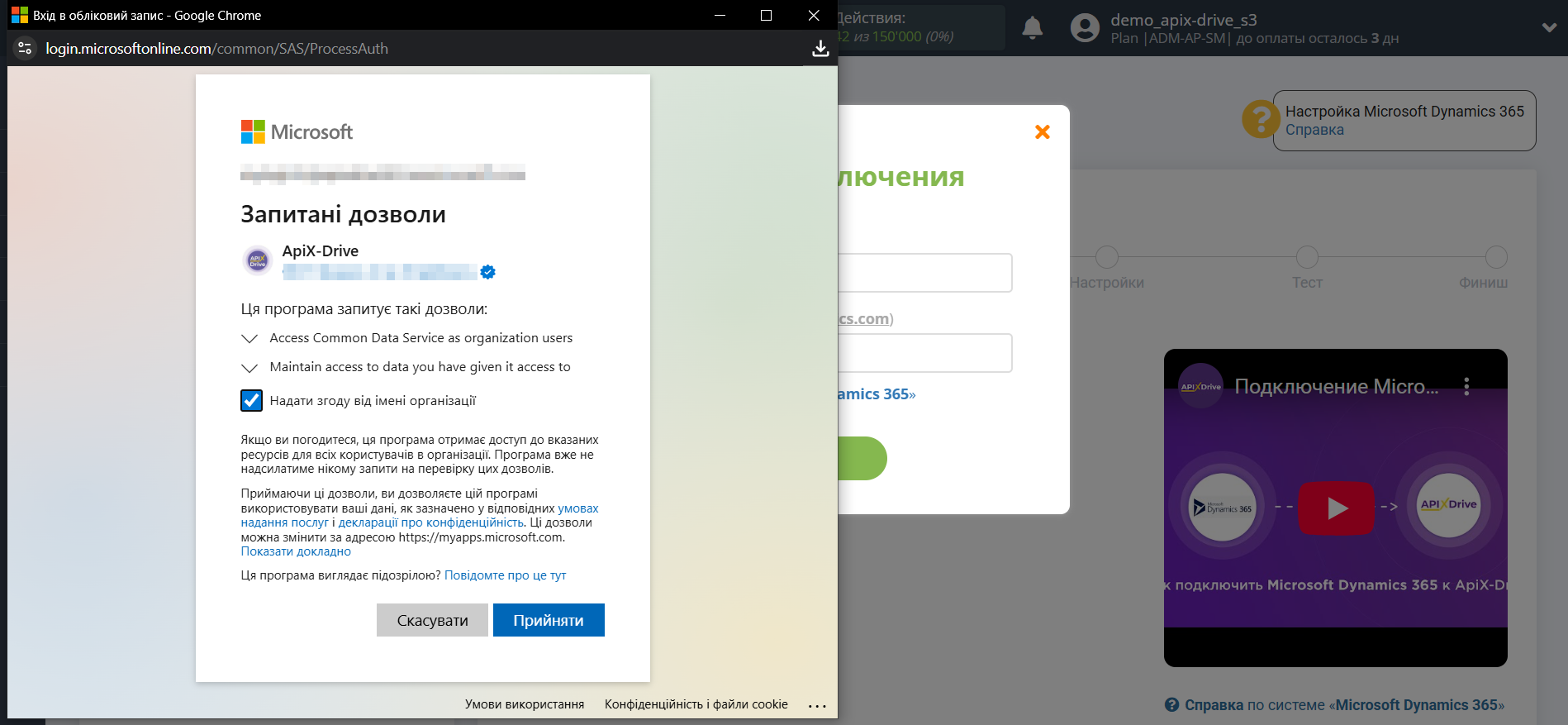Click ApiXDrive channel logo in video
The width and height of the screenshot is (1568, 725).
click(1200, 386)
